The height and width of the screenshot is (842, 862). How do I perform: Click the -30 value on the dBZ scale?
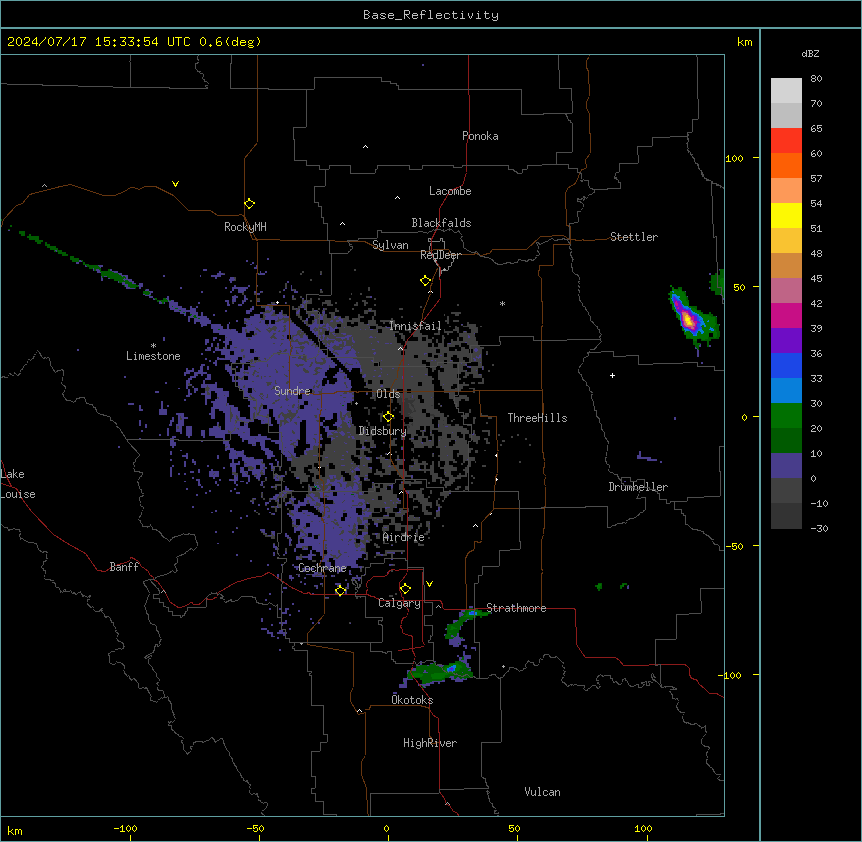coord(819,529)
